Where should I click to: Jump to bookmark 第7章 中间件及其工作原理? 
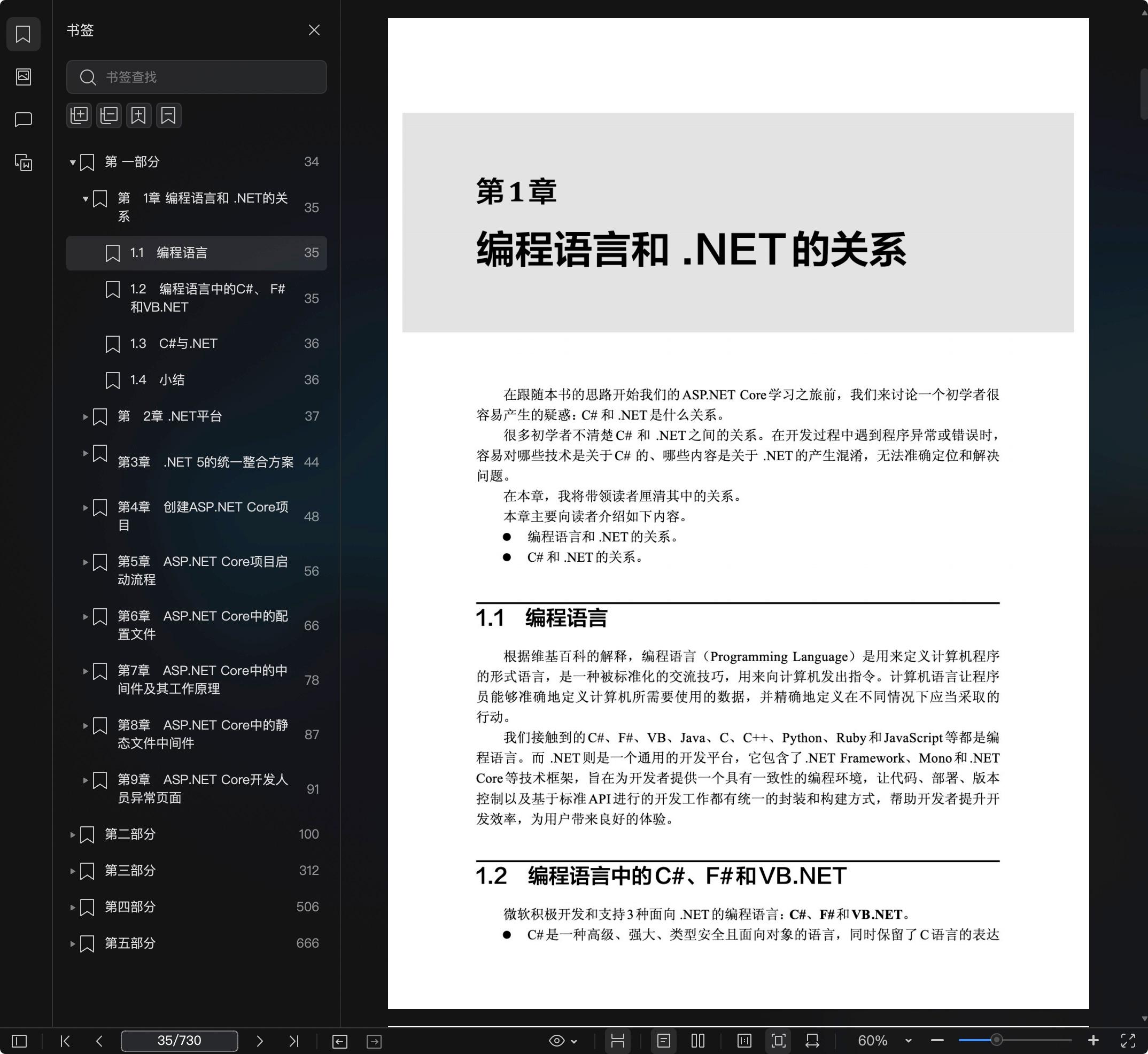[x=197, y=680]
